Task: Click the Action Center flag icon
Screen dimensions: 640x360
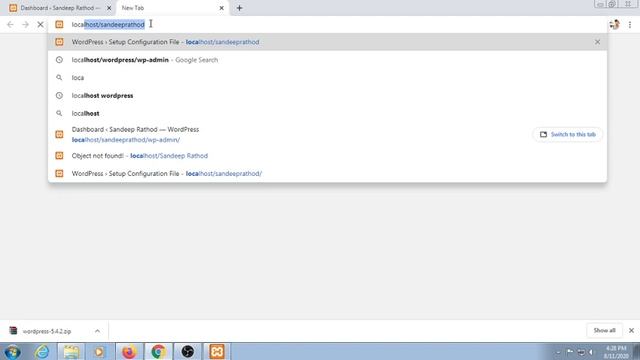Action: pyautogui.click(x=570, y=352)
